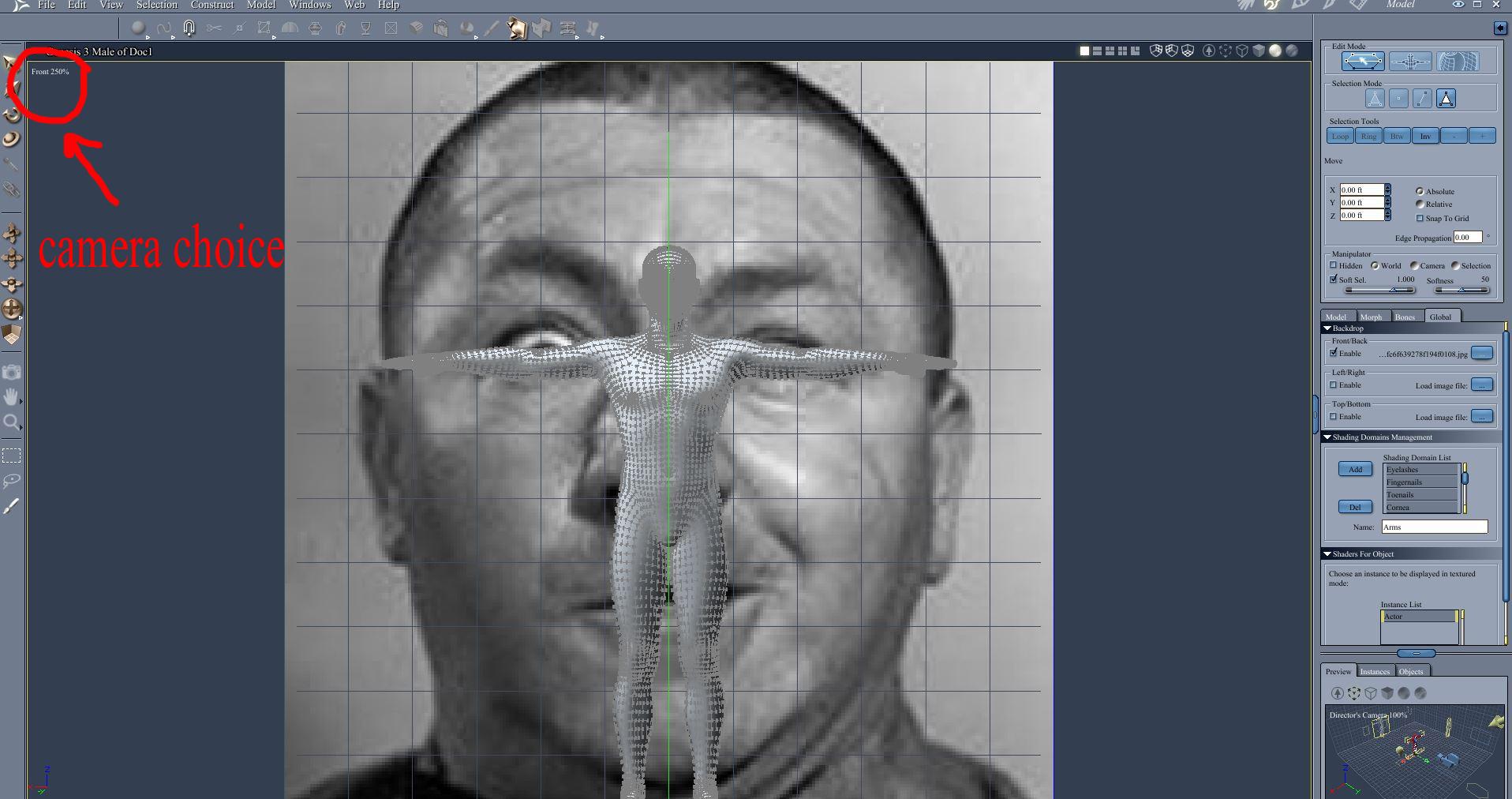Switch to four-view layout
This screenshot has height=799, width=1512.
click(x=1122, y=51)
